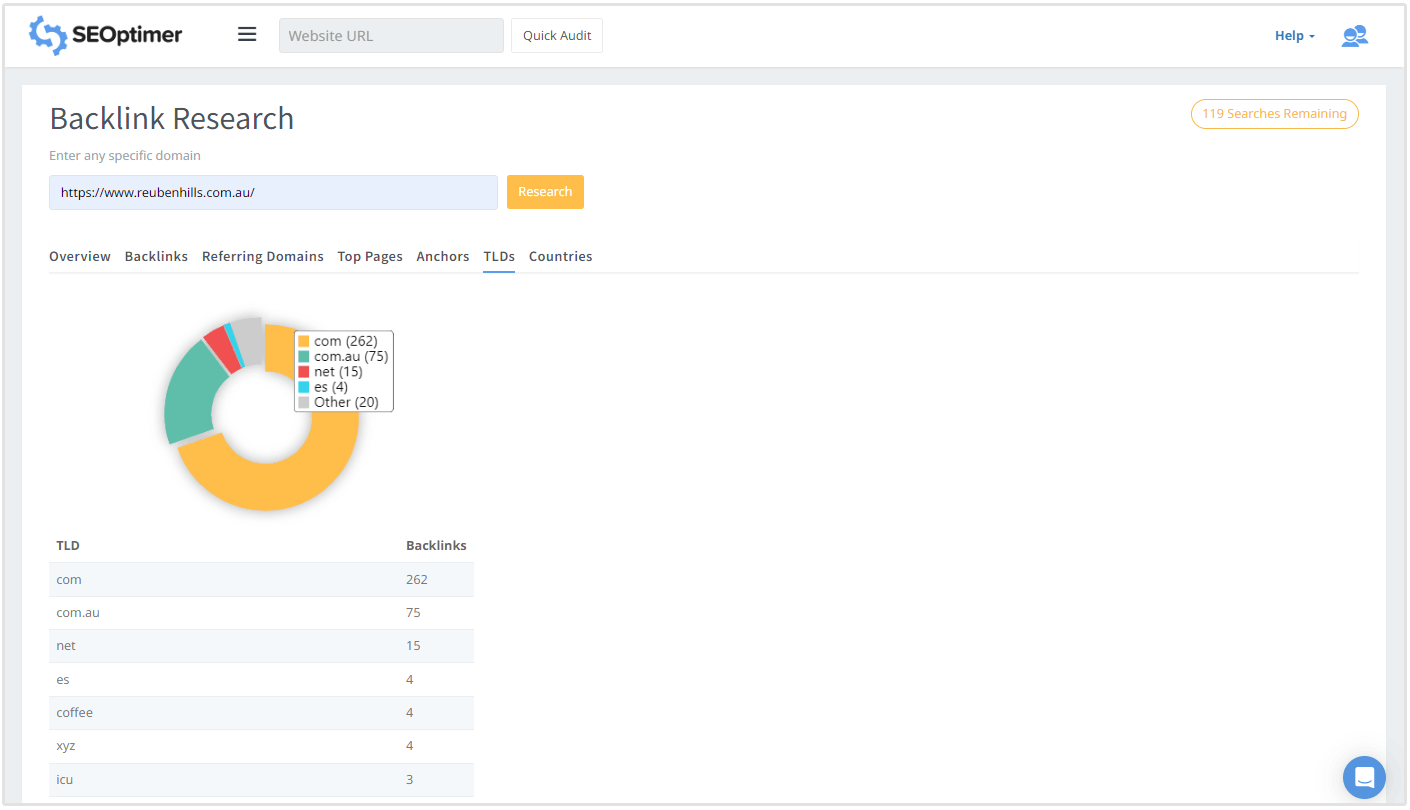Select the Top Pages tab
This screenshot has width=1410, height=810.
(370, 257)
